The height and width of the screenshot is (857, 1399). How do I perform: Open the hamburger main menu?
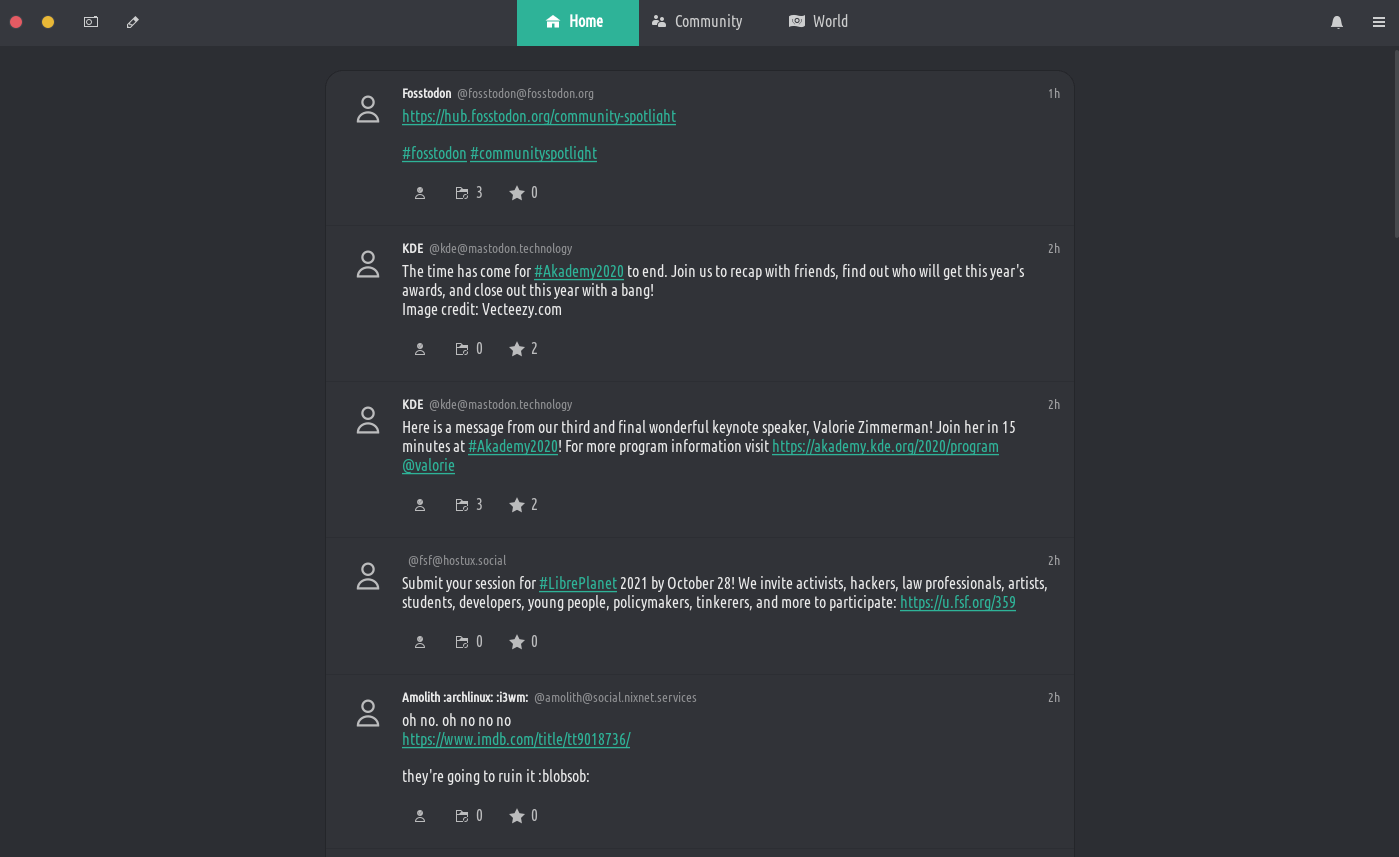(1379, 22)
